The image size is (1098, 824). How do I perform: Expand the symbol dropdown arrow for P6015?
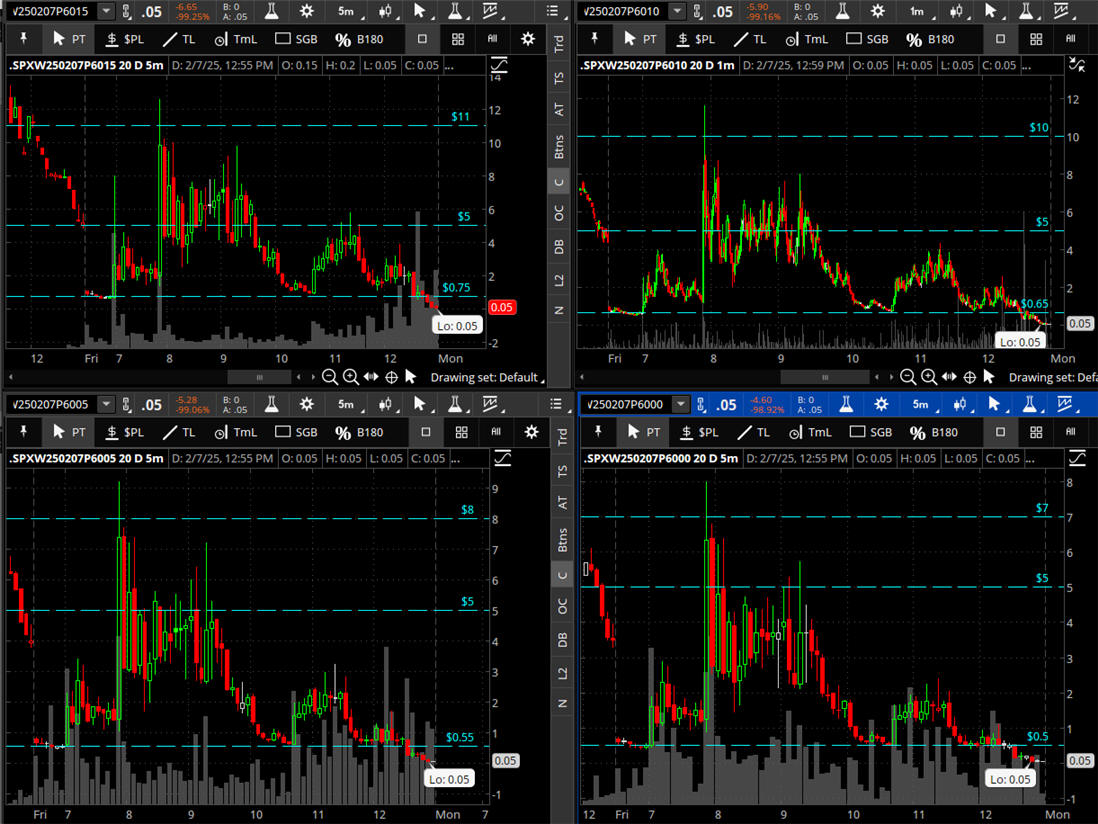[107, 12]
